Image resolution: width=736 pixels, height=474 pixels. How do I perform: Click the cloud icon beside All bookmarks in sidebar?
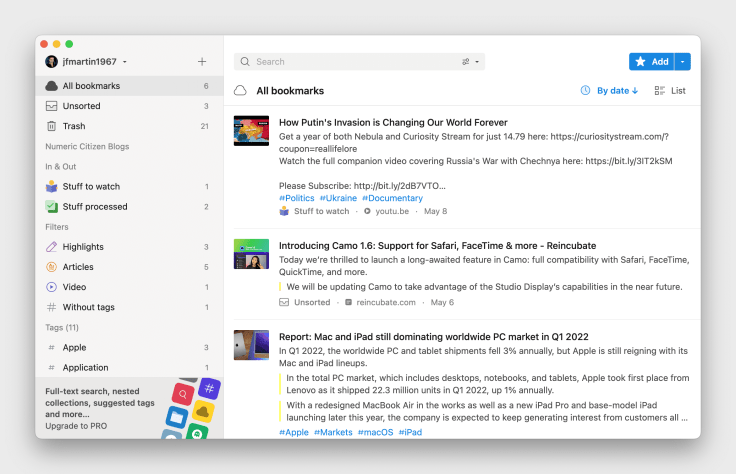pyautogui.click(x=51, y=86)
